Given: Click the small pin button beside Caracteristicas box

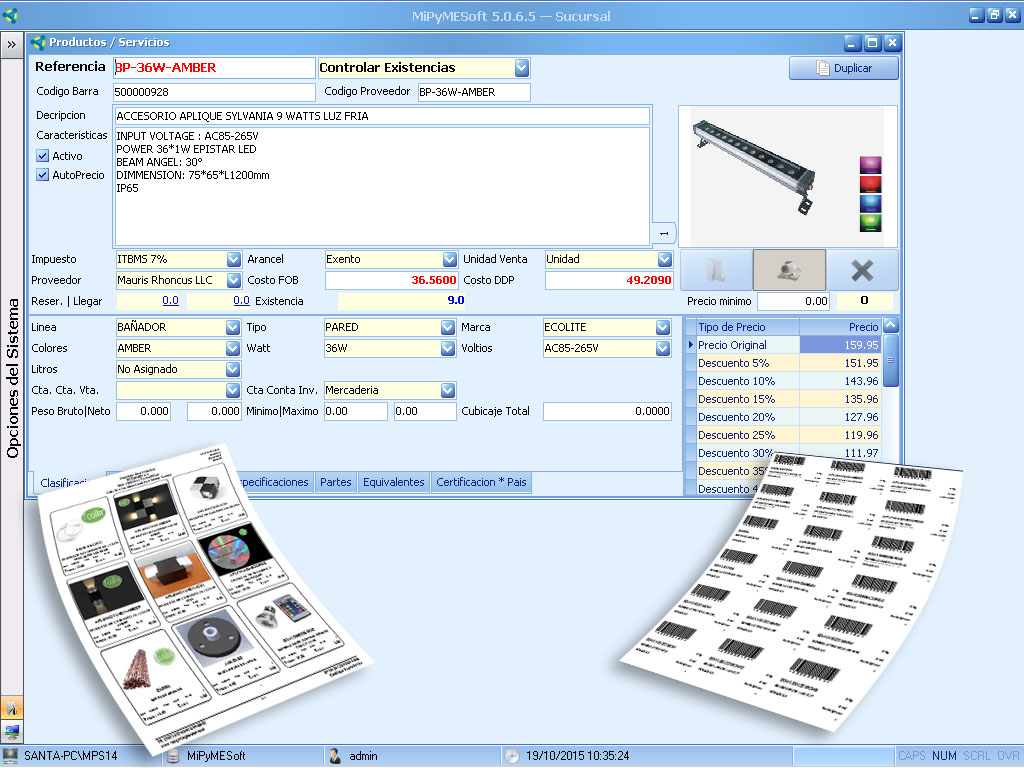Looking at the screenshot, I should pos(664,233).
